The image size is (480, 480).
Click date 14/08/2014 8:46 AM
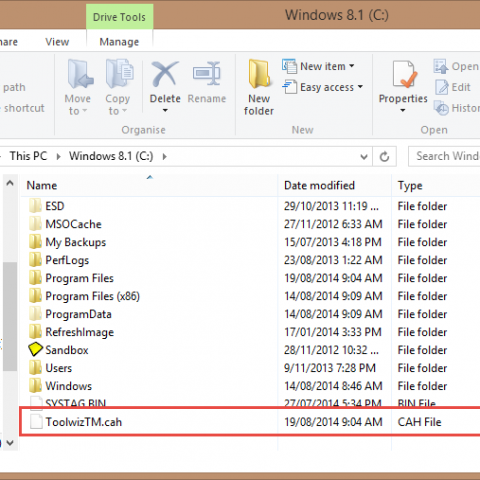click(x=333, y=386)
